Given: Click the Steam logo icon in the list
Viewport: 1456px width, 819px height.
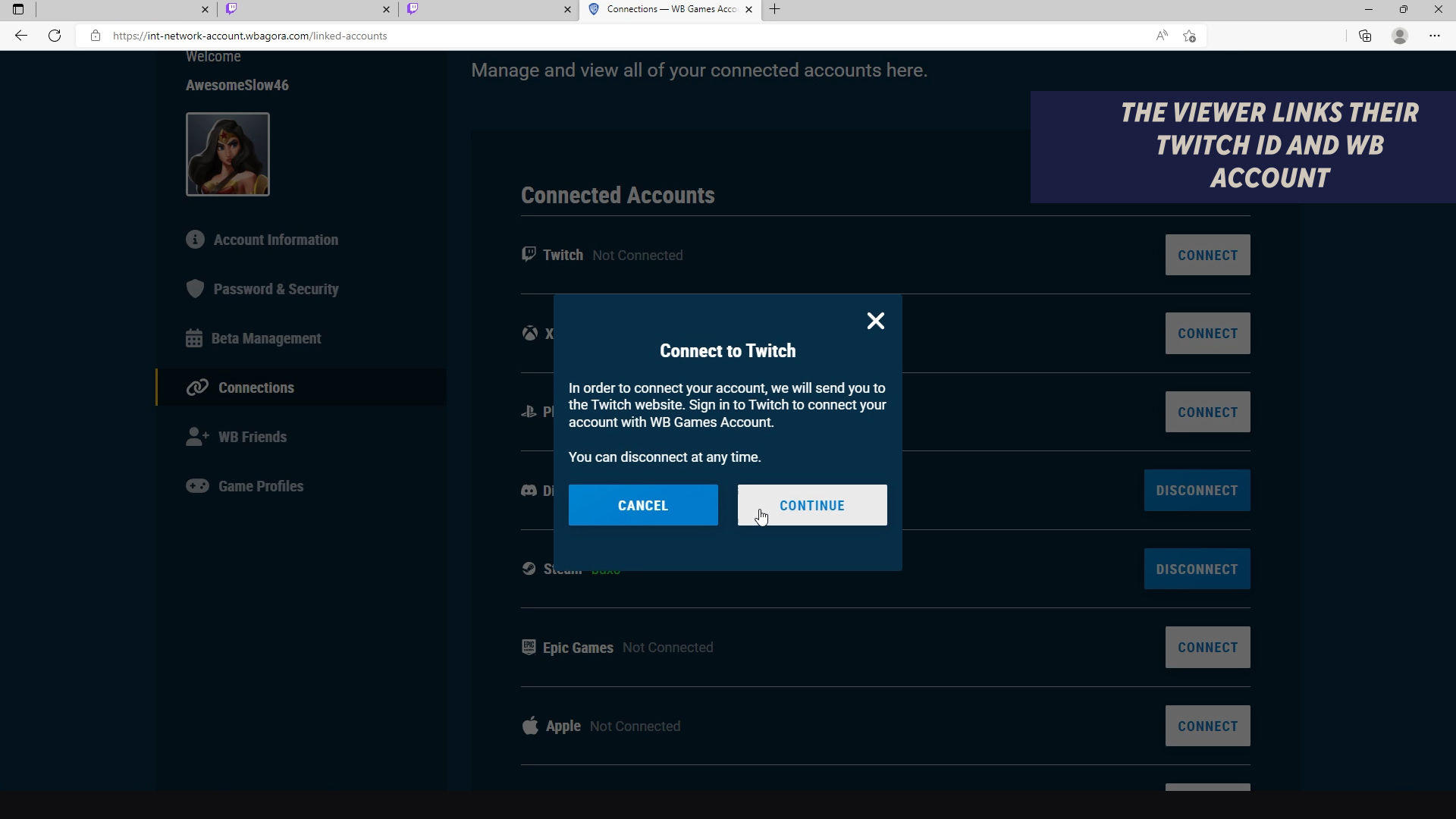Looking at the screenshot, I should pos(529,569).
